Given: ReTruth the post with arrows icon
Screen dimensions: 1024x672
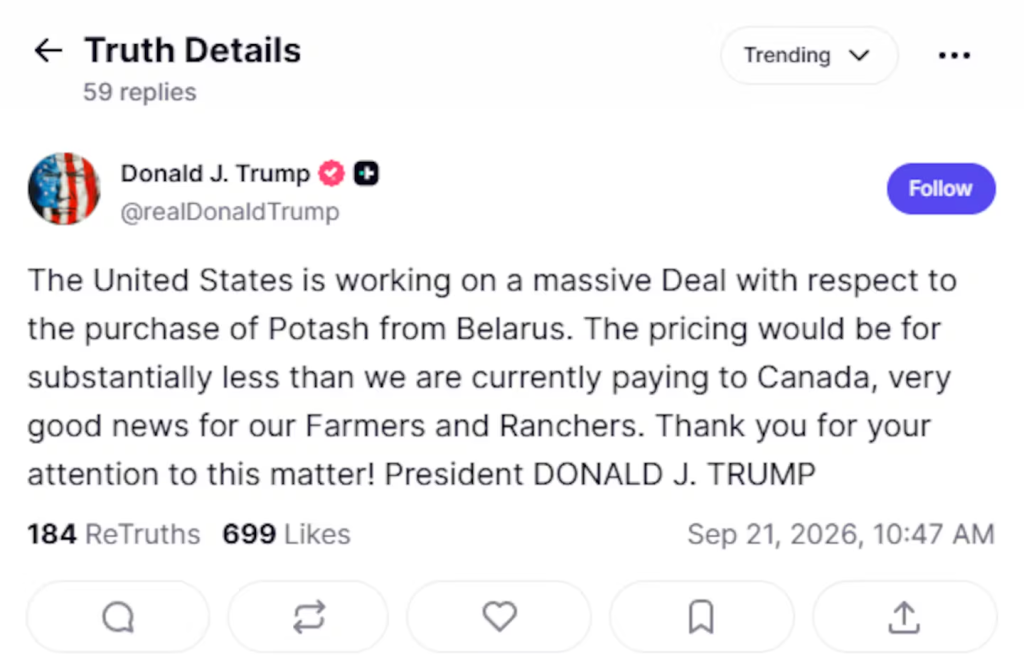Looking at the screenshot, I should click(308, 617).
